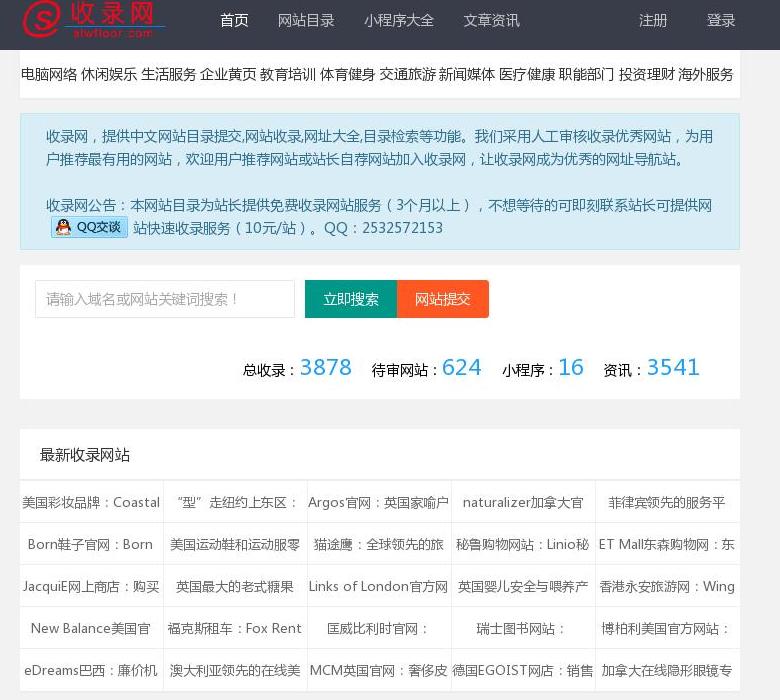Open MCM英国官网：奢侈皮 listing
This screenshot has width=780, height=700.
coord(379,671)
